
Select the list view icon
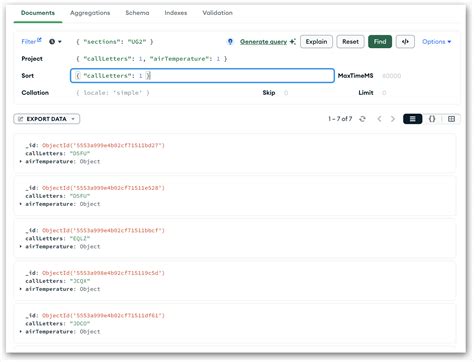(412, 119)
